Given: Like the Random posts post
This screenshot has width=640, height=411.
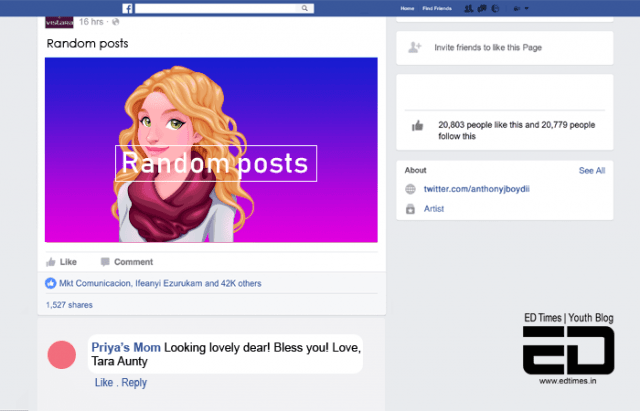Looking at the screenshot, I should coord(62,262).
